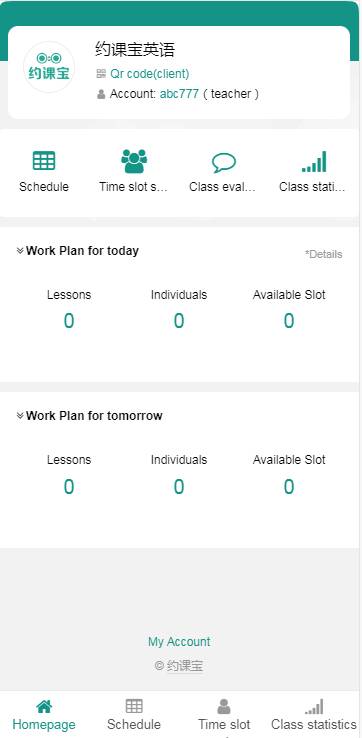
Task: Open the Schedule grid icon shortcut
Action: [x=44, y=161]
